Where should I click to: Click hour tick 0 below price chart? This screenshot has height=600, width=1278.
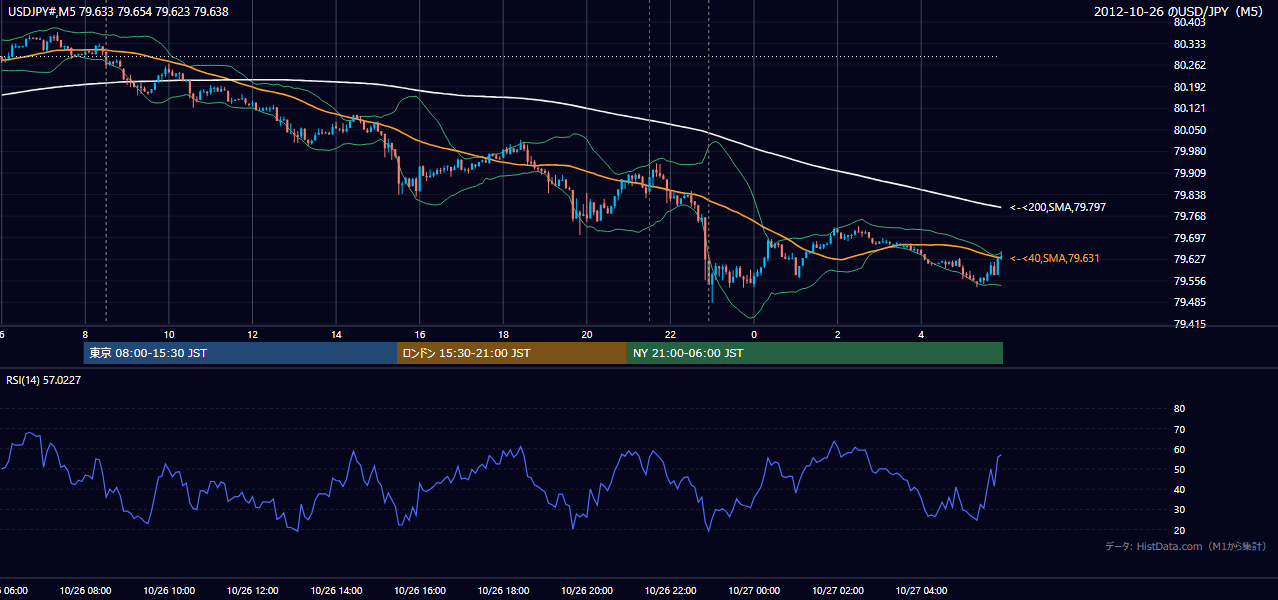754,334
